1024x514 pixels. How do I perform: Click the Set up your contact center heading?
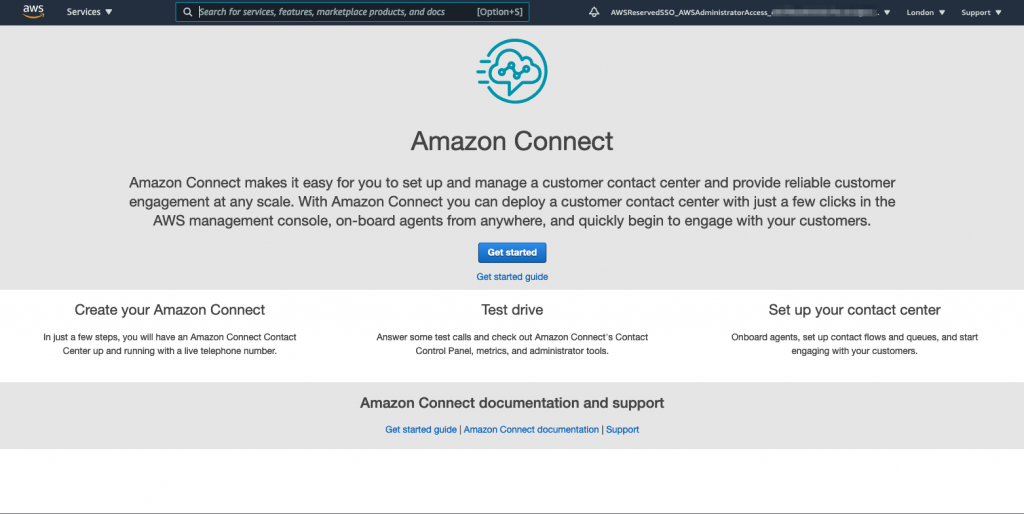(x=854, y=310)
